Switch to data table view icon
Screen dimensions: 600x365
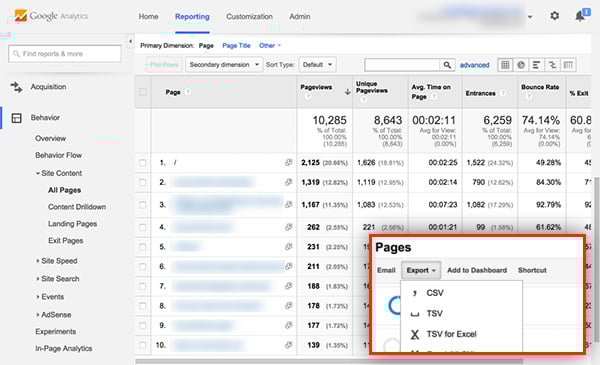point(505,65)
